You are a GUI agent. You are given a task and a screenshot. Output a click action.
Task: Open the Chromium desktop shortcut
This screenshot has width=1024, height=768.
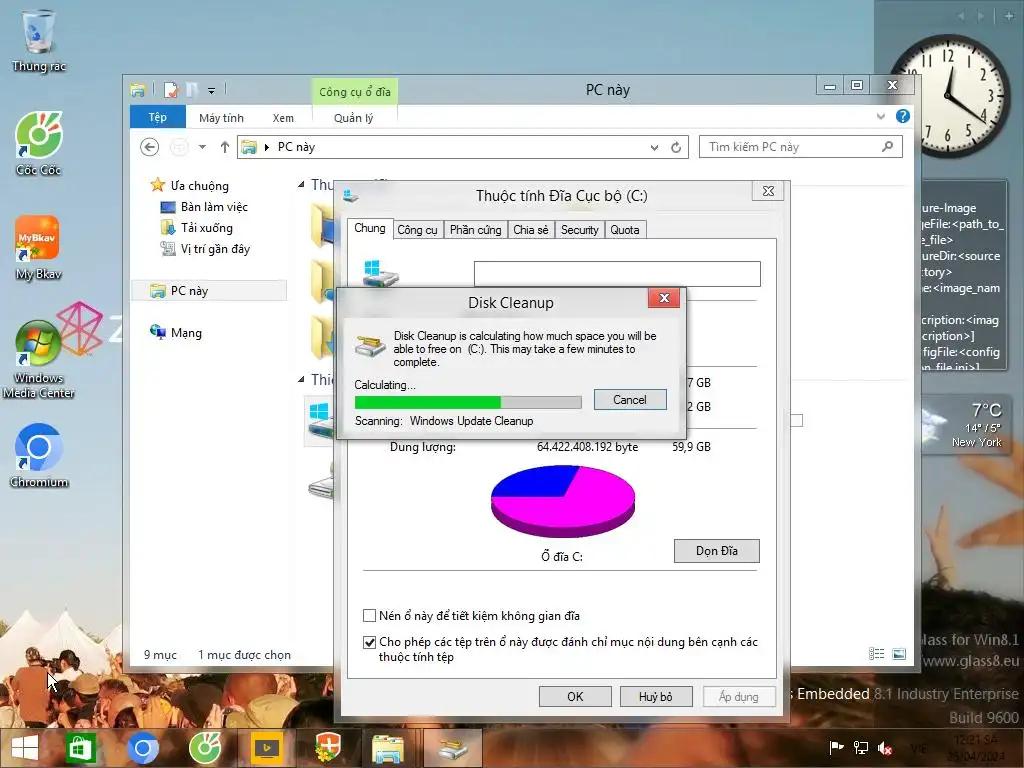click(x=38, y=456)
